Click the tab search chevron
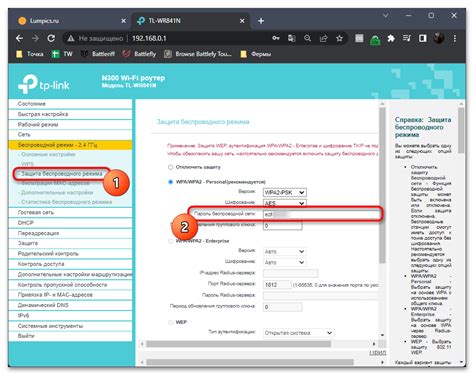 [x=385, y=15]
